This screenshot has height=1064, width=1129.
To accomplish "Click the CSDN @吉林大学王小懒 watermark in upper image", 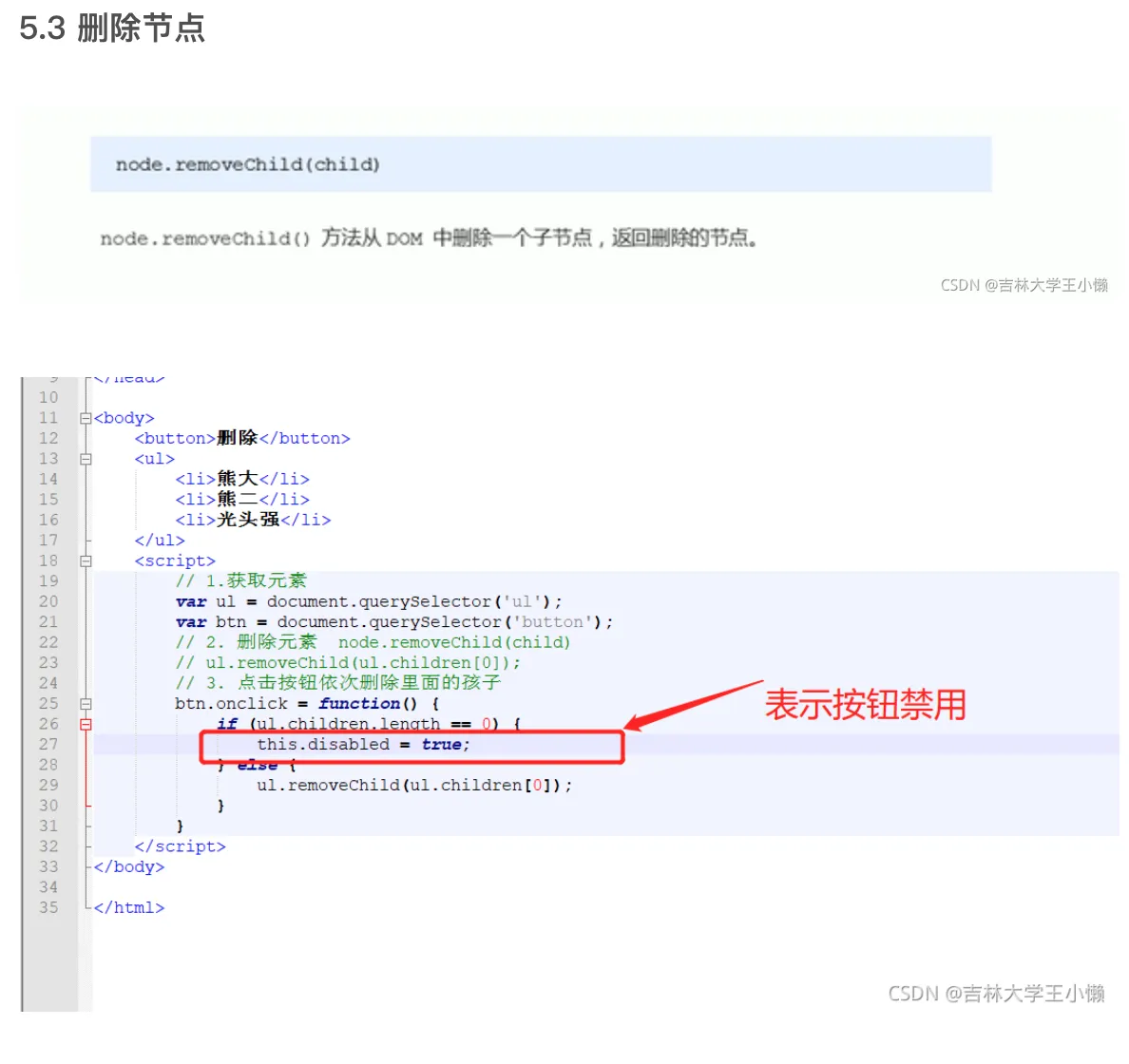I will click(1022, 285).
